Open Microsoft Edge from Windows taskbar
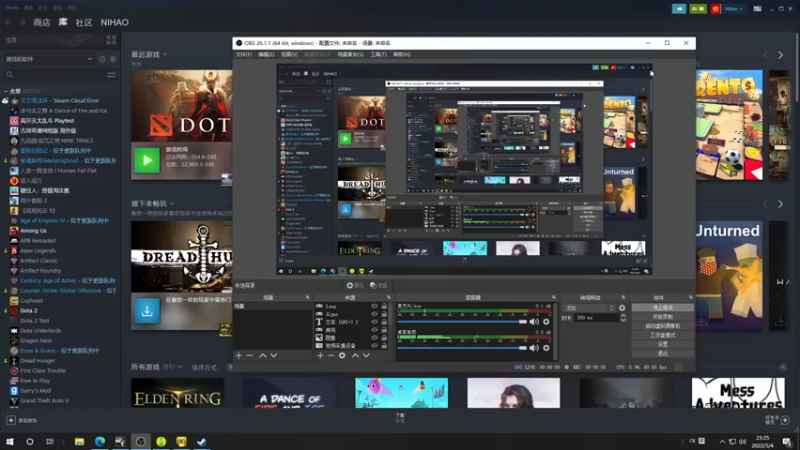 point(99,441)
